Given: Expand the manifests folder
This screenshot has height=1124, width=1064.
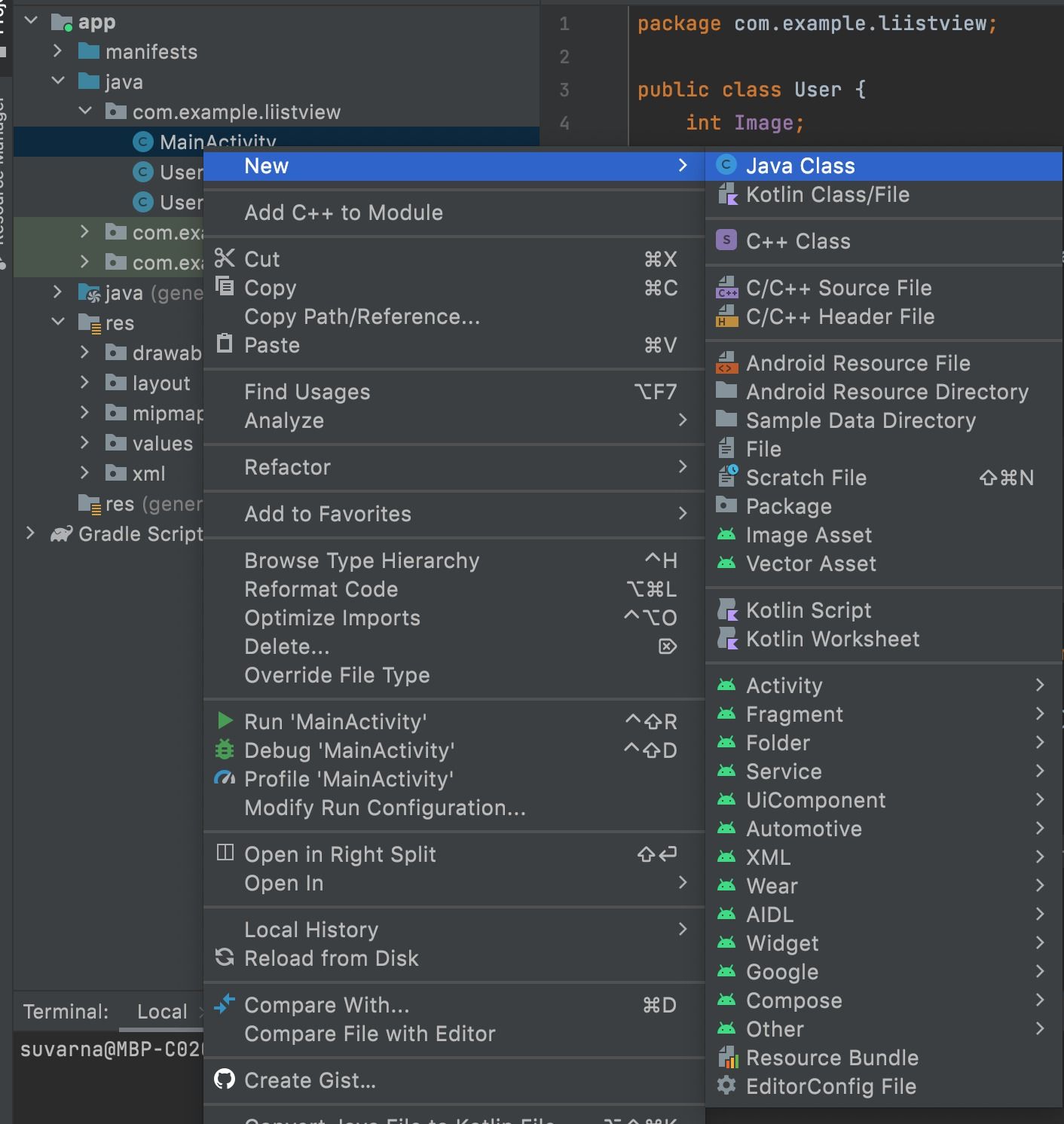Looking at the screenshot, I should [57, 51].
